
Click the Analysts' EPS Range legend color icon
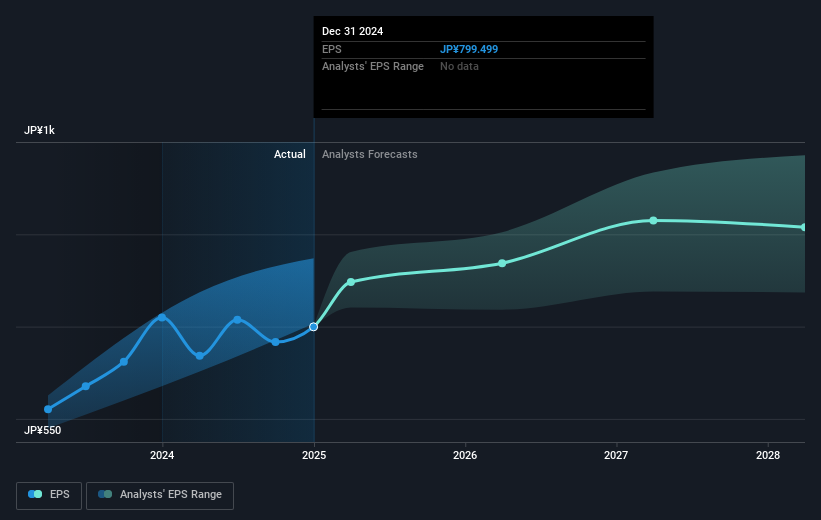click(x=105, y=494)
